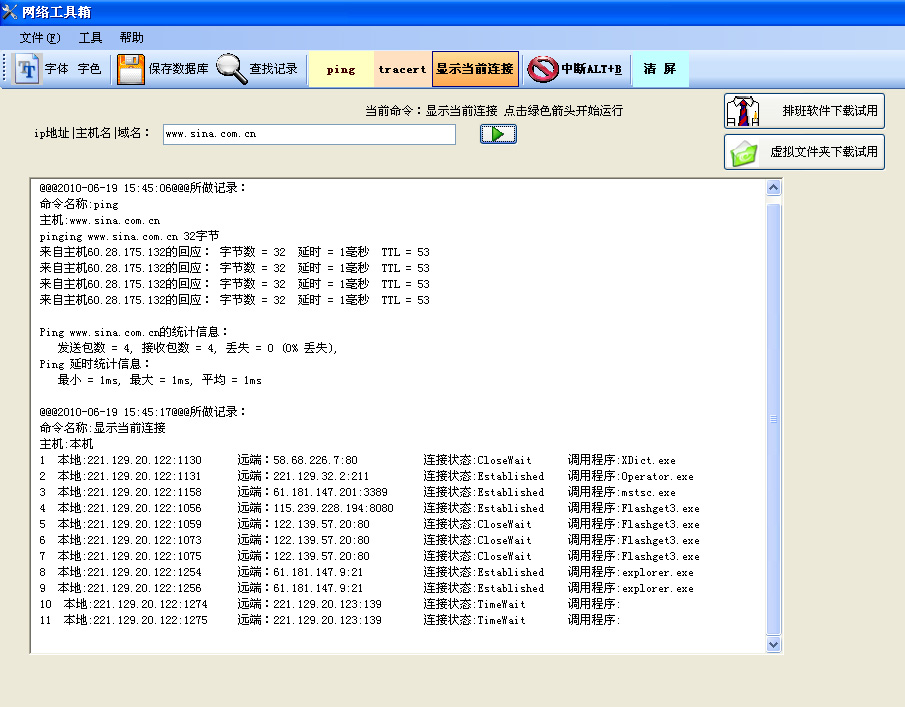Screen dimensions: 905x707
Task: Open the 文件(F) menu
Action: (40, 38)
